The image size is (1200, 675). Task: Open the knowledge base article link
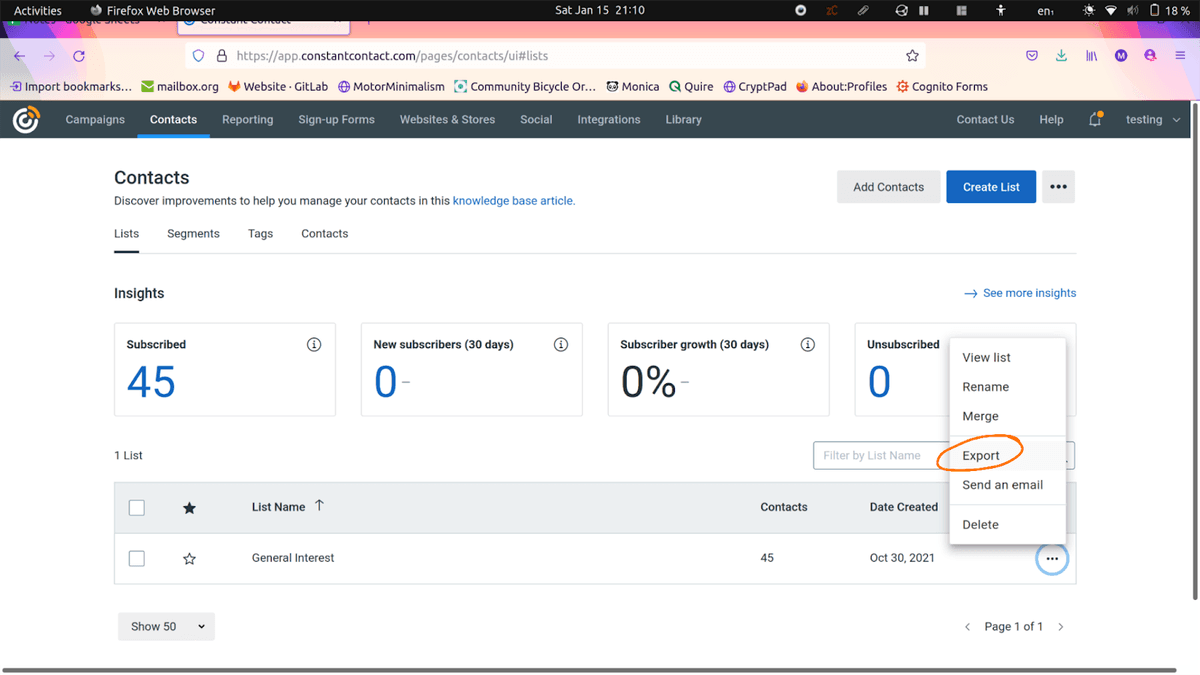pos(514,201)
